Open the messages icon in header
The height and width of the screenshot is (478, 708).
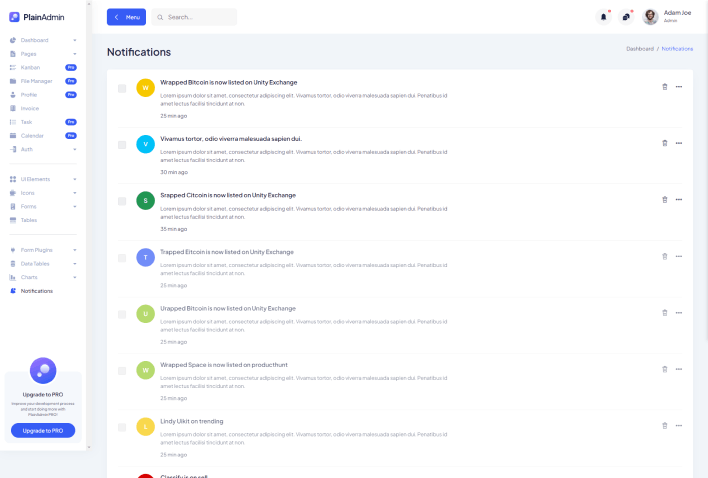tap(626, 17)
